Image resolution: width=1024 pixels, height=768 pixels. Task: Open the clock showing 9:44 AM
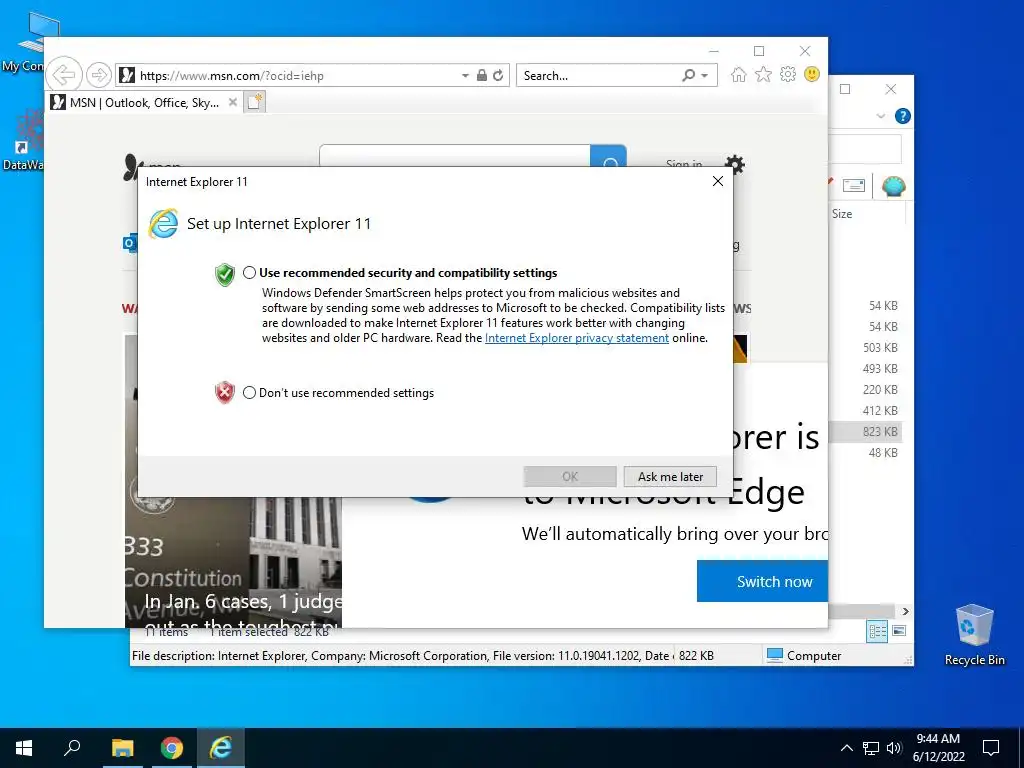click(x=938, y=748)
